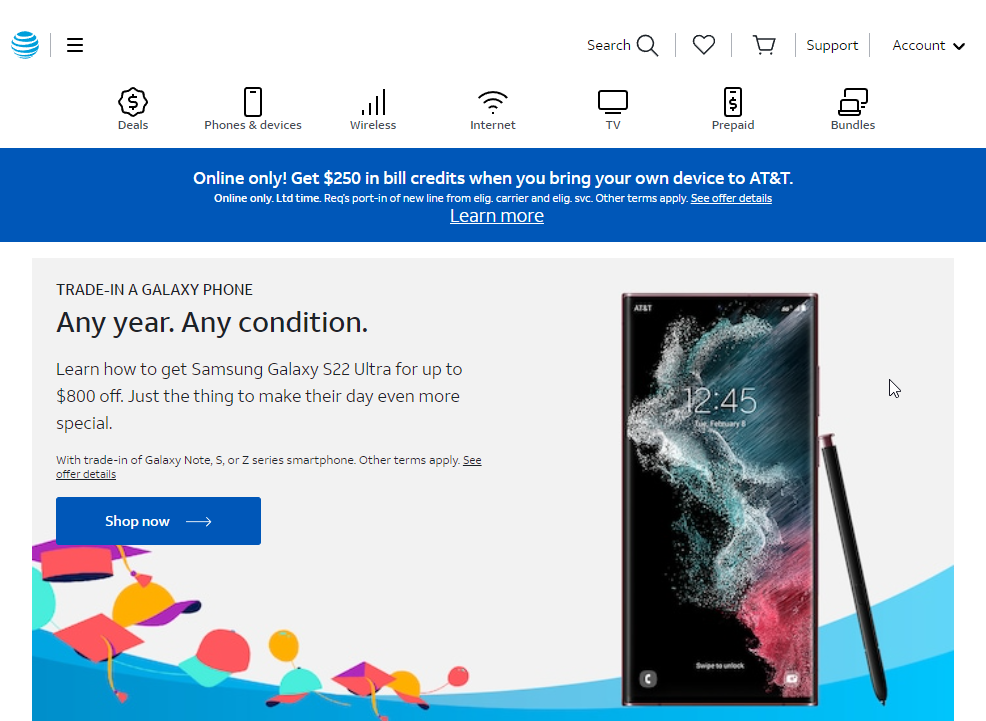
Task: Open the shopping cart
Action: tap(764, 45)
